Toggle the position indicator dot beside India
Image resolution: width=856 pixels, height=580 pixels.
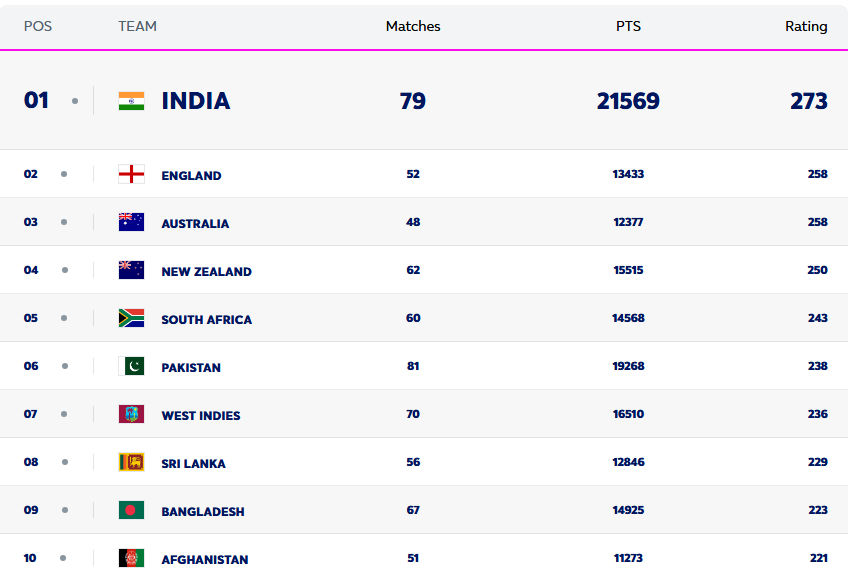(x=75, y=100)
